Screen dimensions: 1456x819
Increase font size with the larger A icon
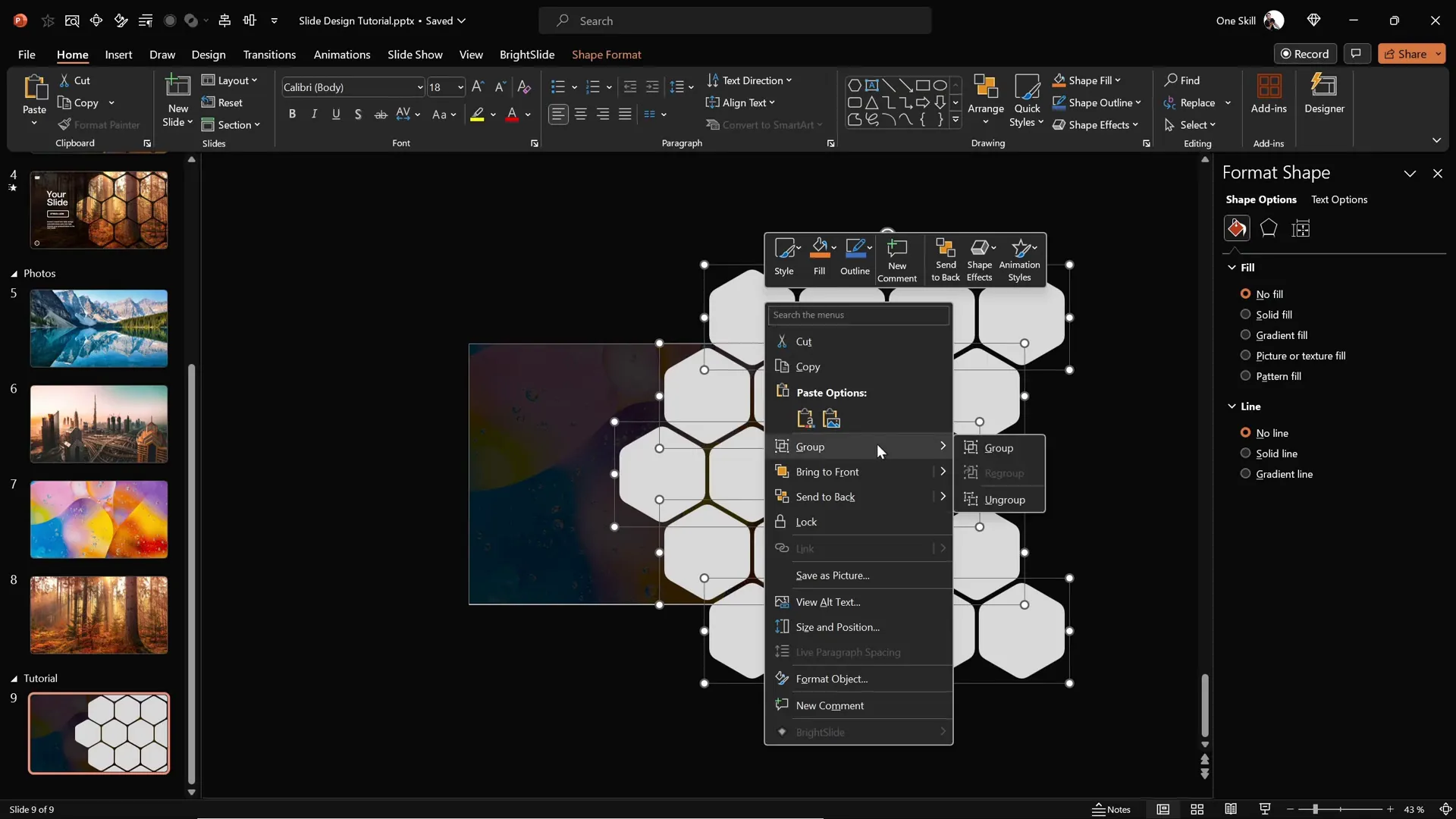pos(478,87)
